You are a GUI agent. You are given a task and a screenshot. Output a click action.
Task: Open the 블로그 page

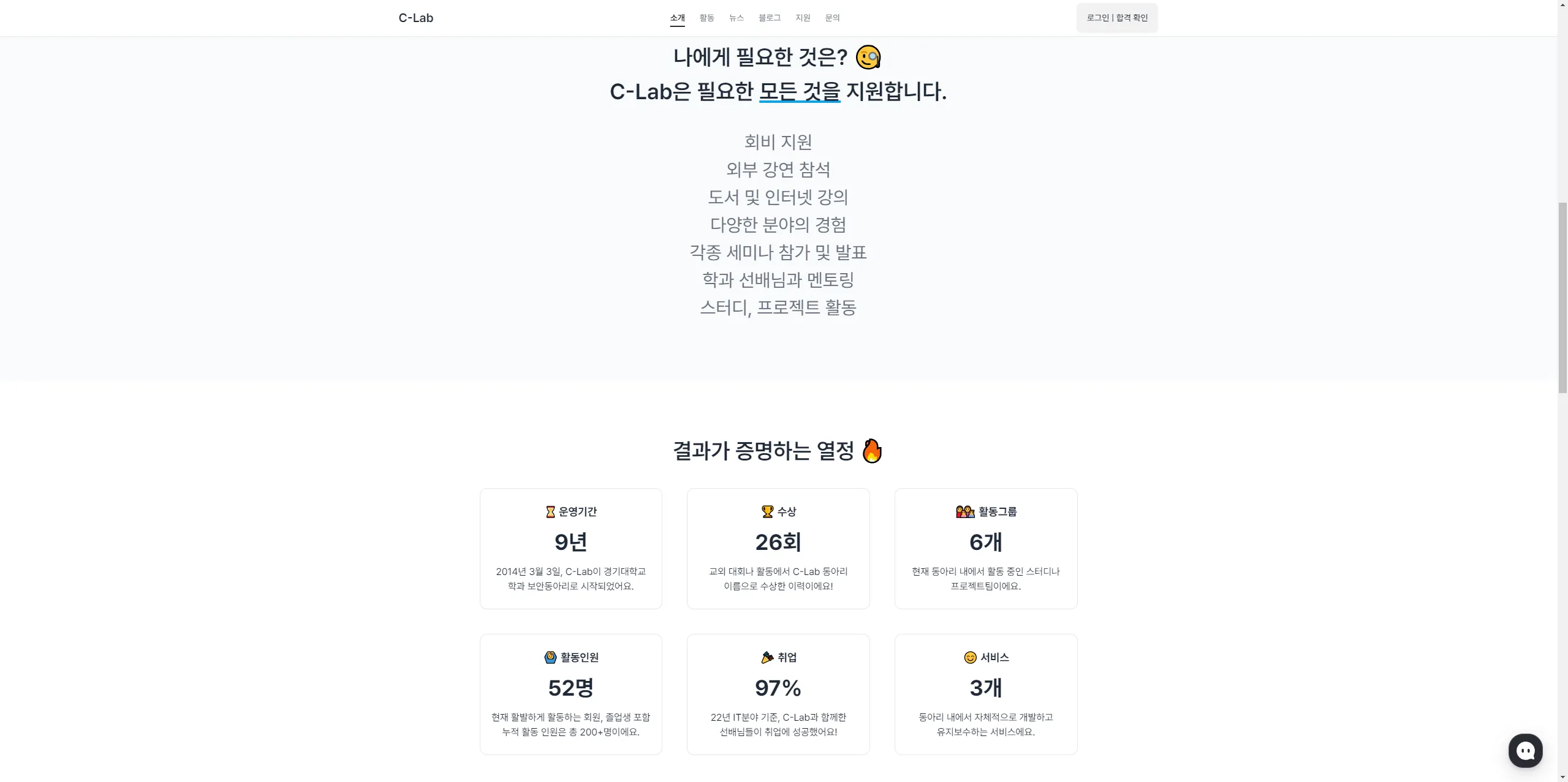768,18
